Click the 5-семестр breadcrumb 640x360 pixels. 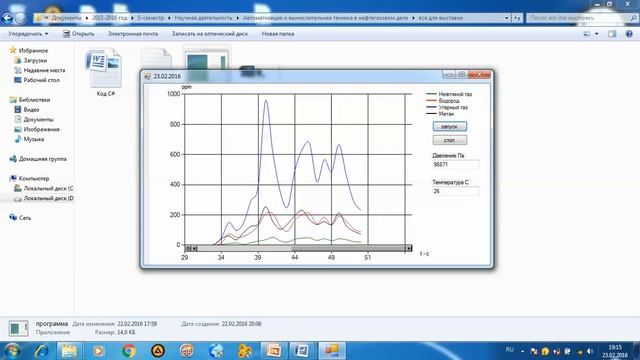coord(150,18)
